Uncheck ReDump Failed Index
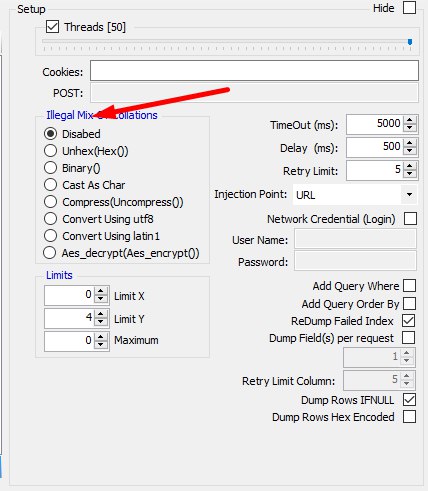The height and width of the screenshot is (491, 428). pos(409,321)
